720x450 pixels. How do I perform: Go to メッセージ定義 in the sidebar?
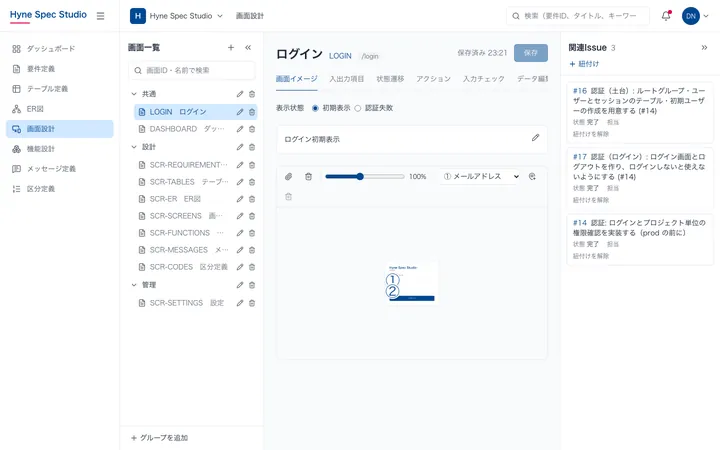[x=60, y=169]
